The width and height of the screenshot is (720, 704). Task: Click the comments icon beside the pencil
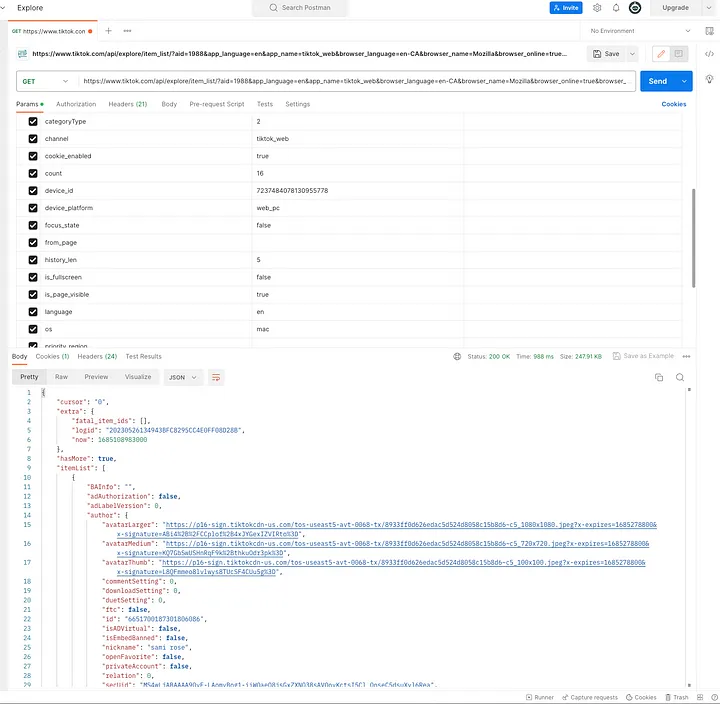tap(678, 54)
